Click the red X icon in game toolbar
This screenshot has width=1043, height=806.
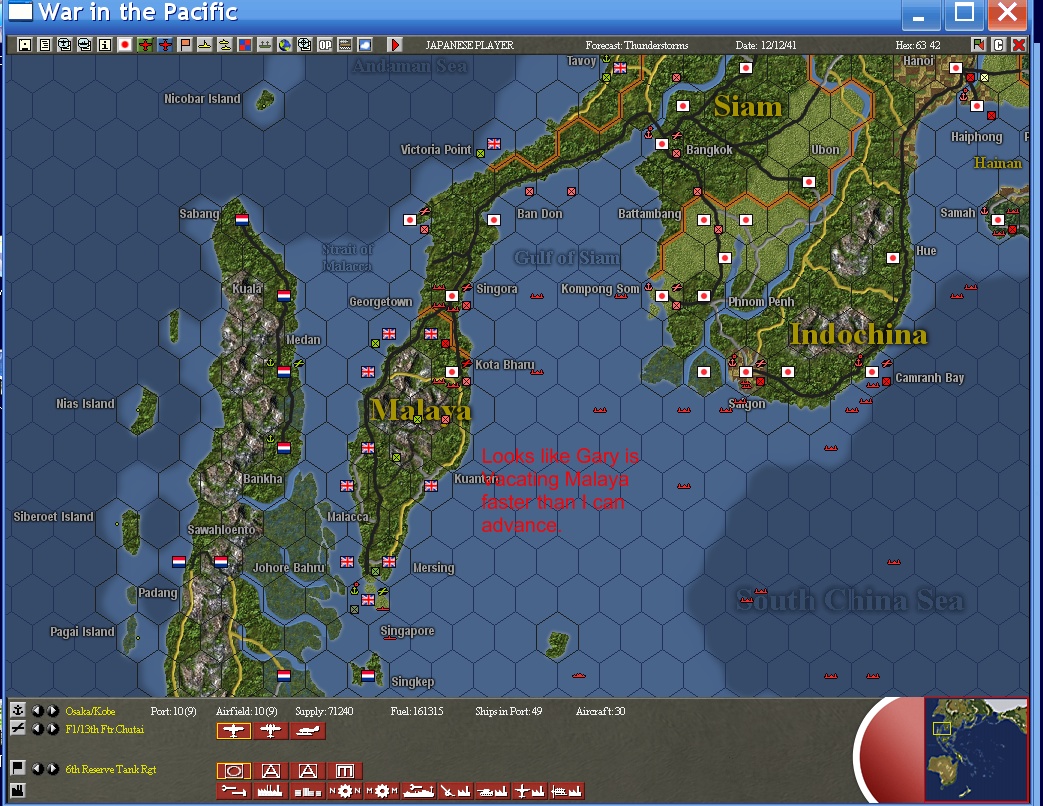(x=1018, y=45)
